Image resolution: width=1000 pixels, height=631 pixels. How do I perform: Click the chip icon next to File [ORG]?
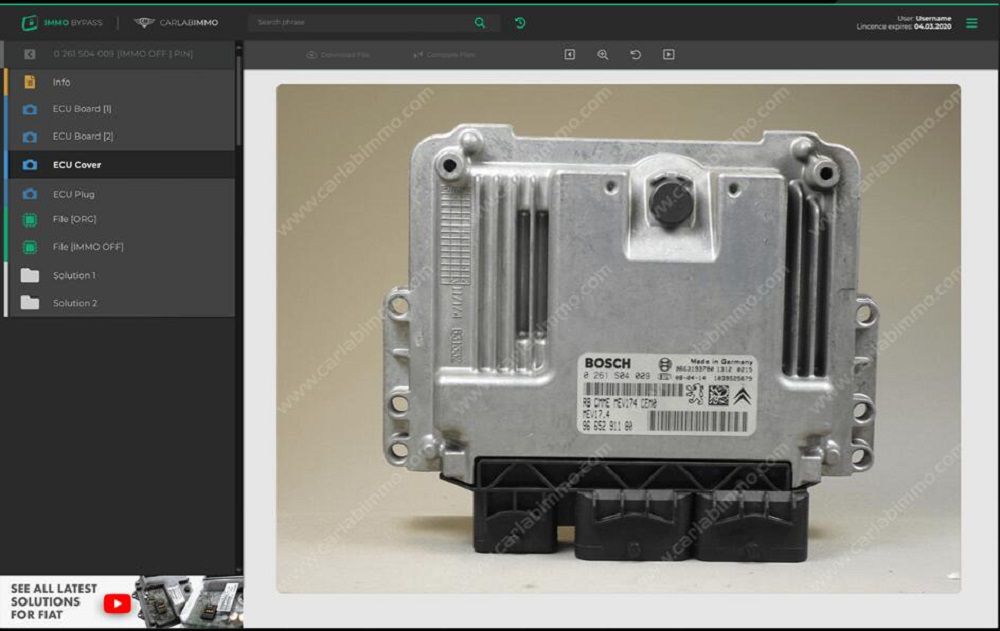(28, 219)
